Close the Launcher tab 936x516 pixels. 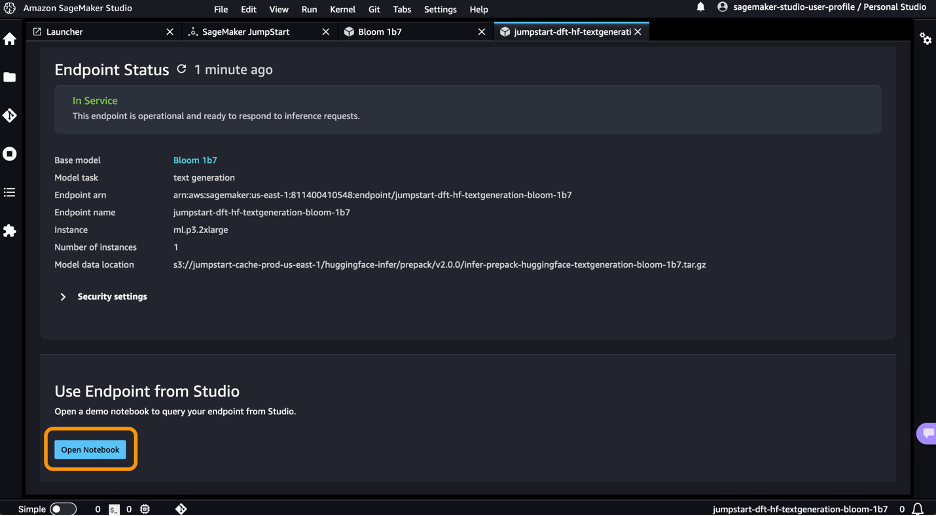click(170, 32)
